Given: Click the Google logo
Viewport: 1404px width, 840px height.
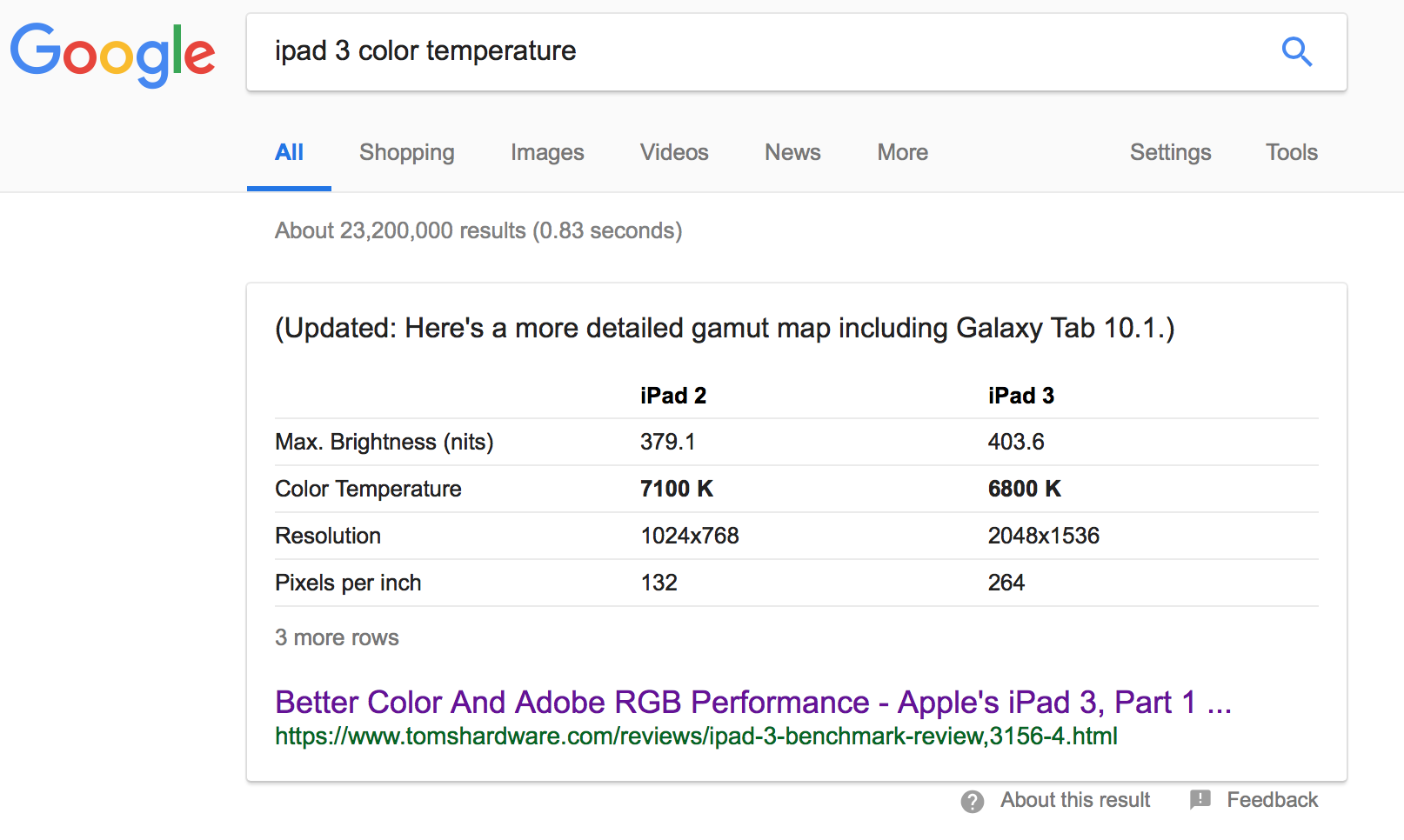Looking at the screenshot, I should pyautogui.click(x=112, y=54).
